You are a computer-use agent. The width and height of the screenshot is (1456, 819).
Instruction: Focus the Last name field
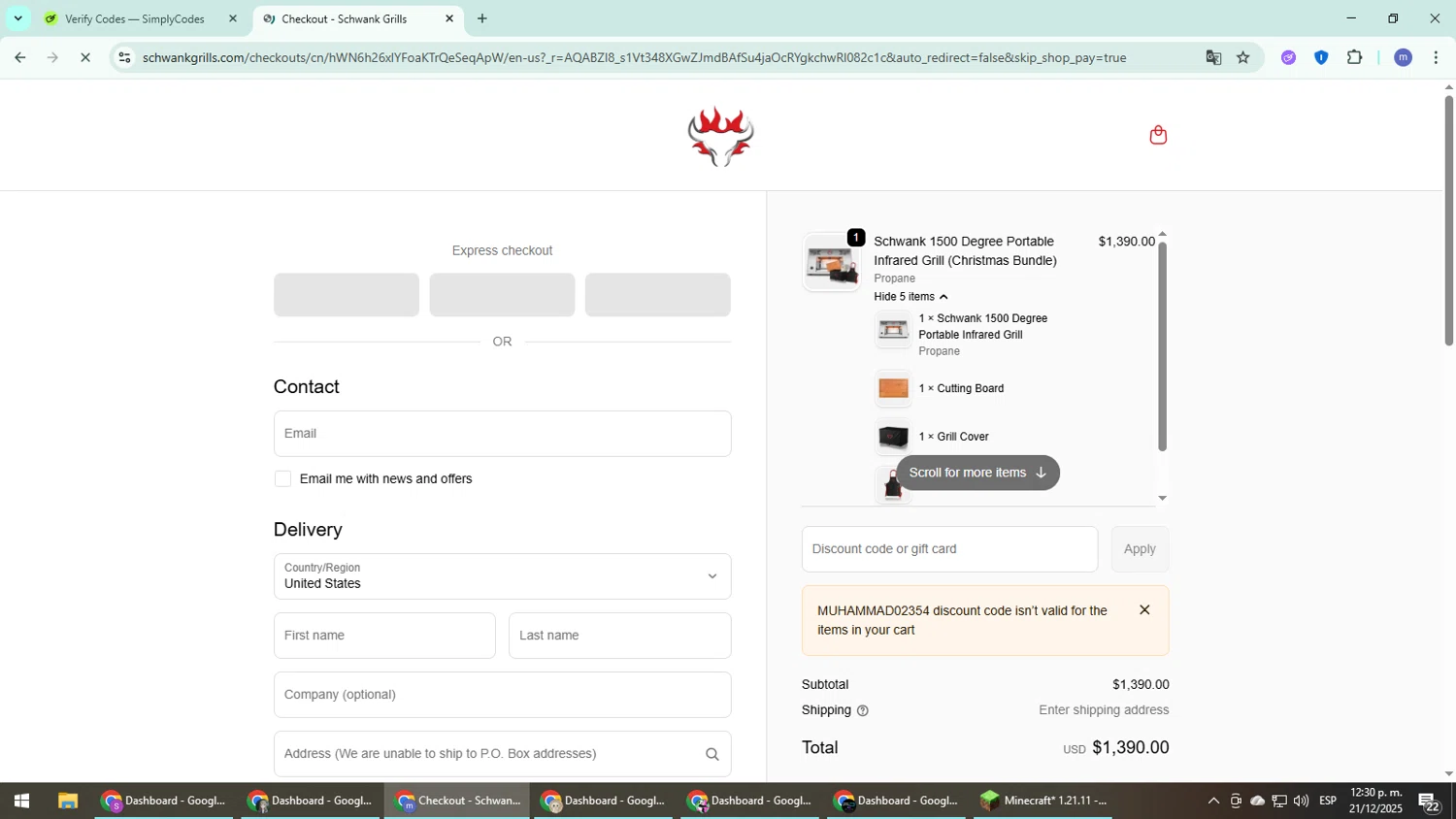coord(619,636)
